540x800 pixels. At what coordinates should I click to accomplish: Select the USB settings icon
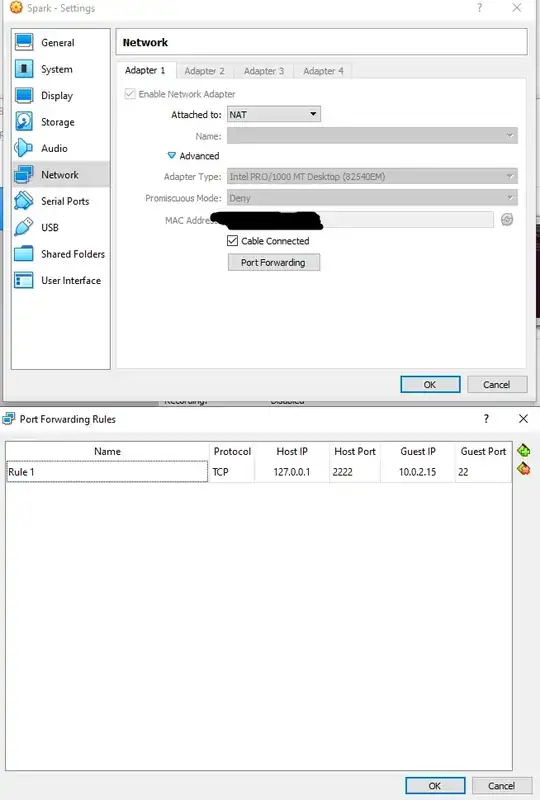pyautogui.click(x=23, y=227)
